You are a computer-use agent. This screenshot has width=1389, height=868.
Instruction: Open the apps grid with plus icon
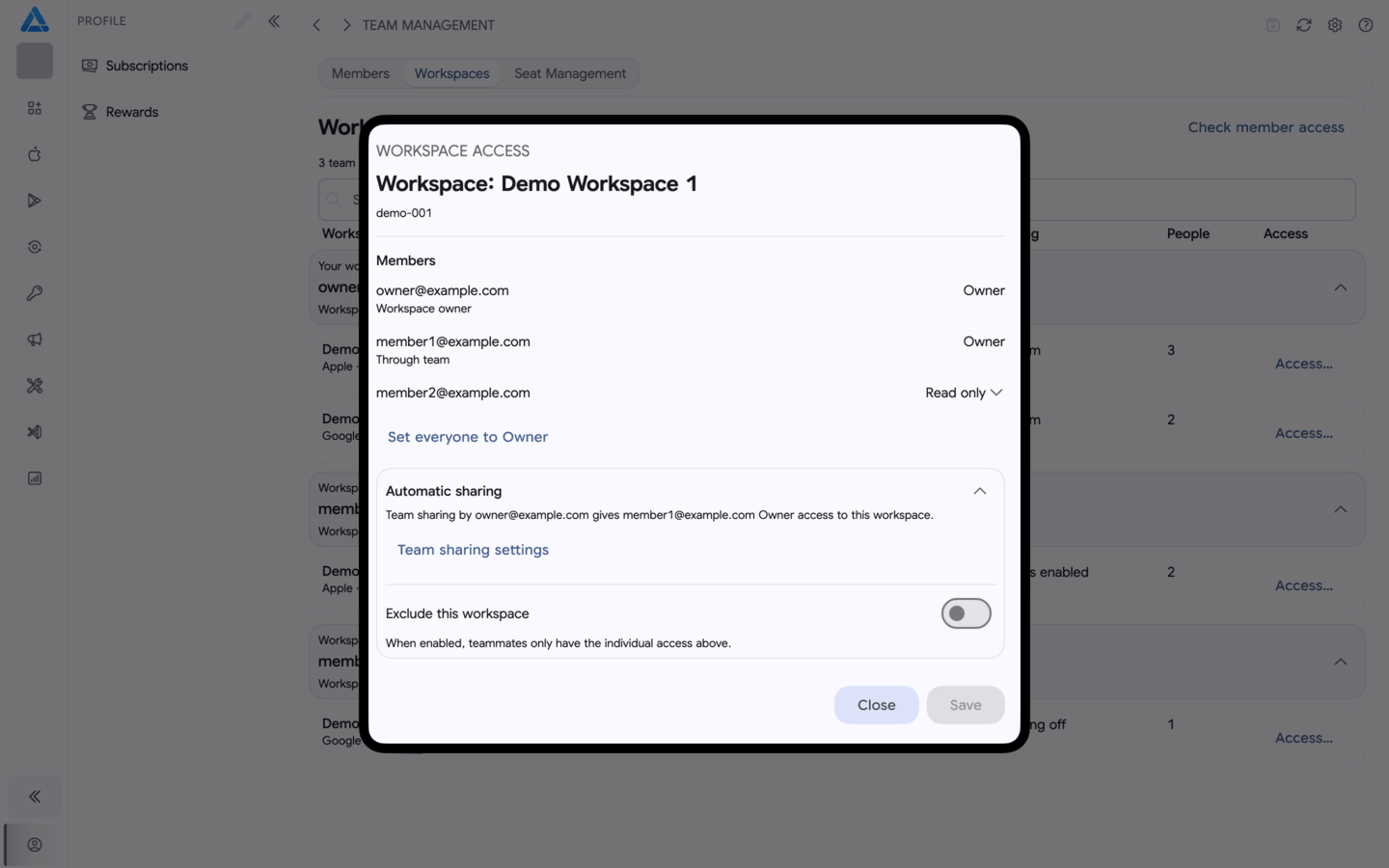(35, 108)
